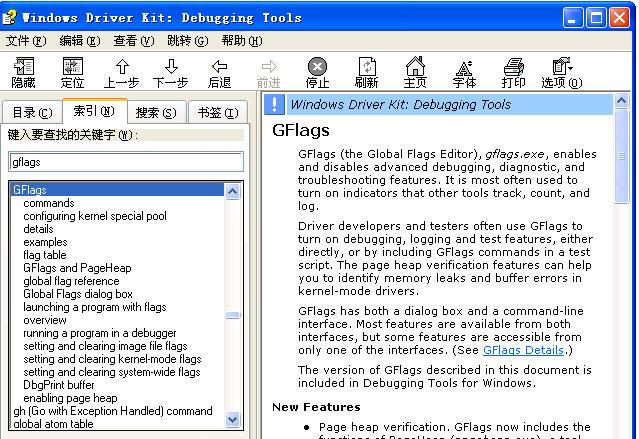
Task: Select configuring kernel special pool entry
Action: (95, 216)
